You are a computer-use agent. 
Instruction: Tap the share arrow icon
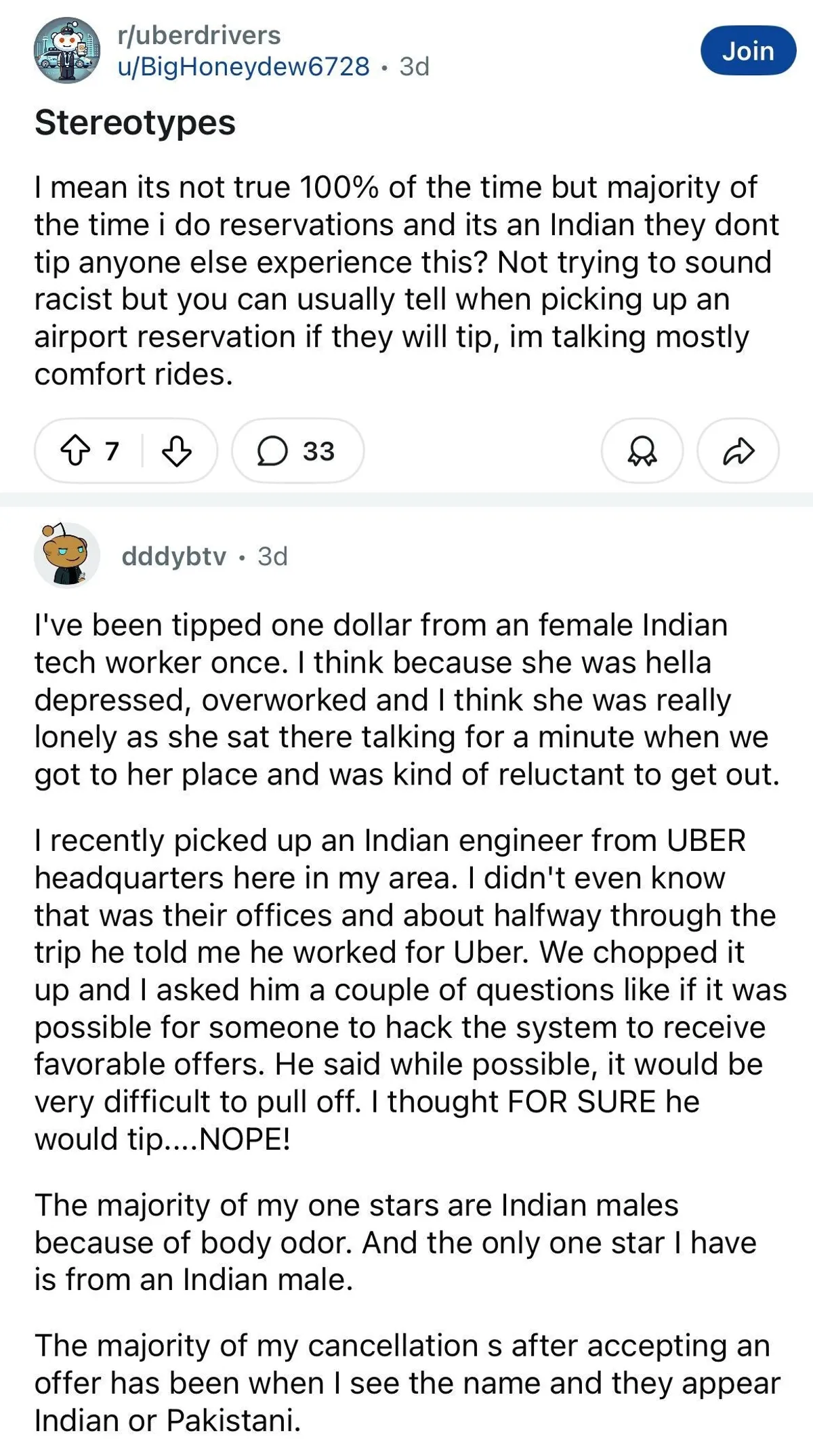coord(738,451)
